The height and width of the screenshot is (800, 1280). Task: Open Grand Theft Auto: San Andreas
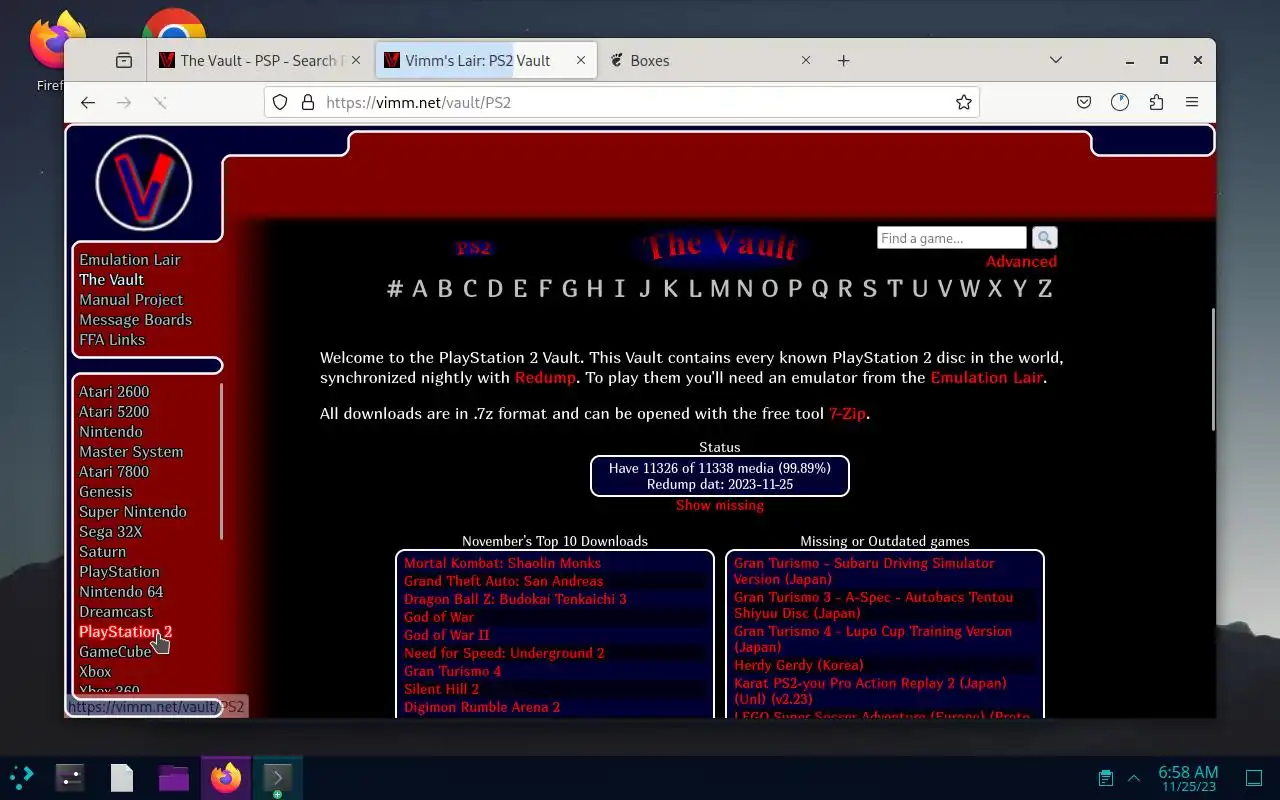[504, 581]
